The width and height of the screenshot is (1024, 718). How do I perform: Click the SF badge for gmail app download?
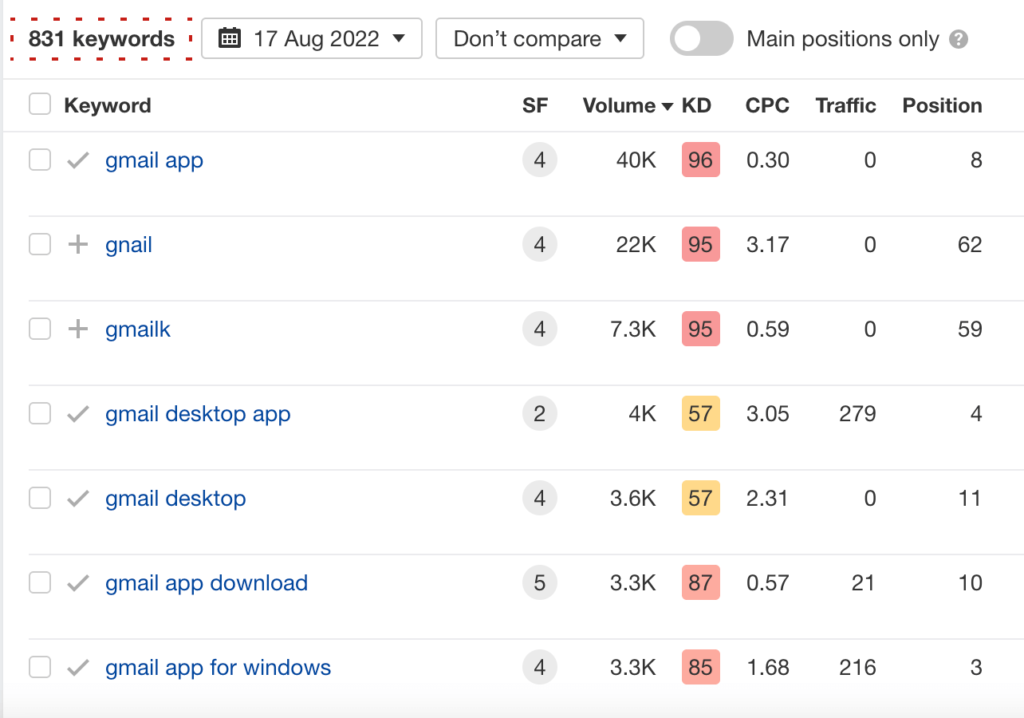[x=539, y=583]
